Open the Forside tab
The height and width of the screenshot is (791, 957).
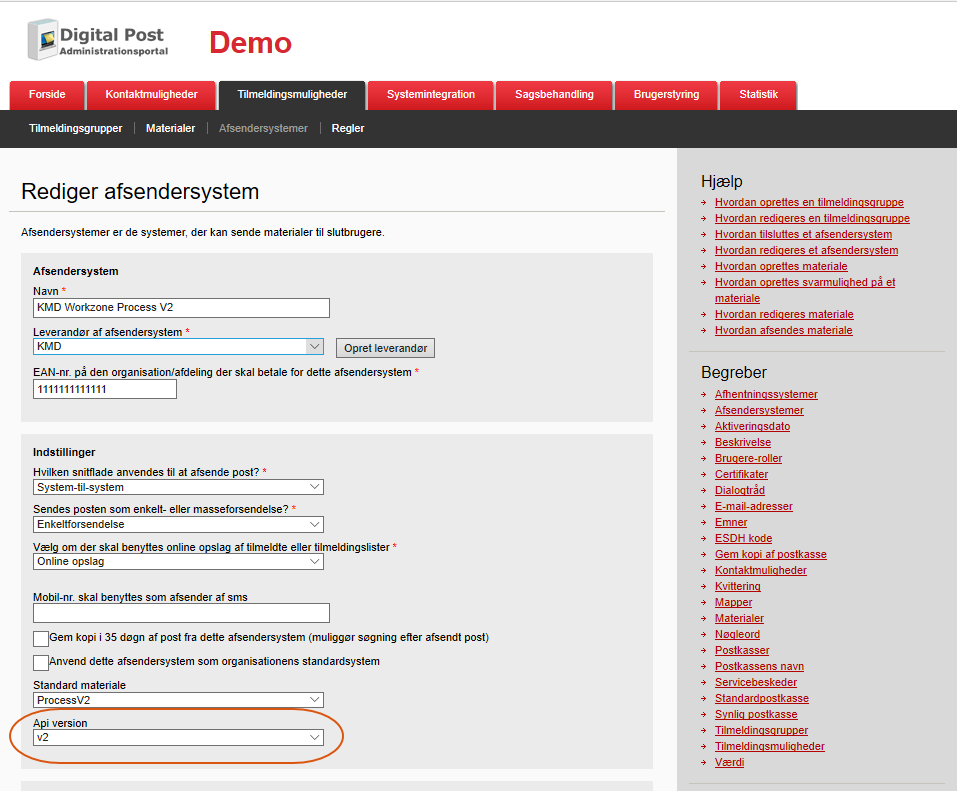(47, 95)
